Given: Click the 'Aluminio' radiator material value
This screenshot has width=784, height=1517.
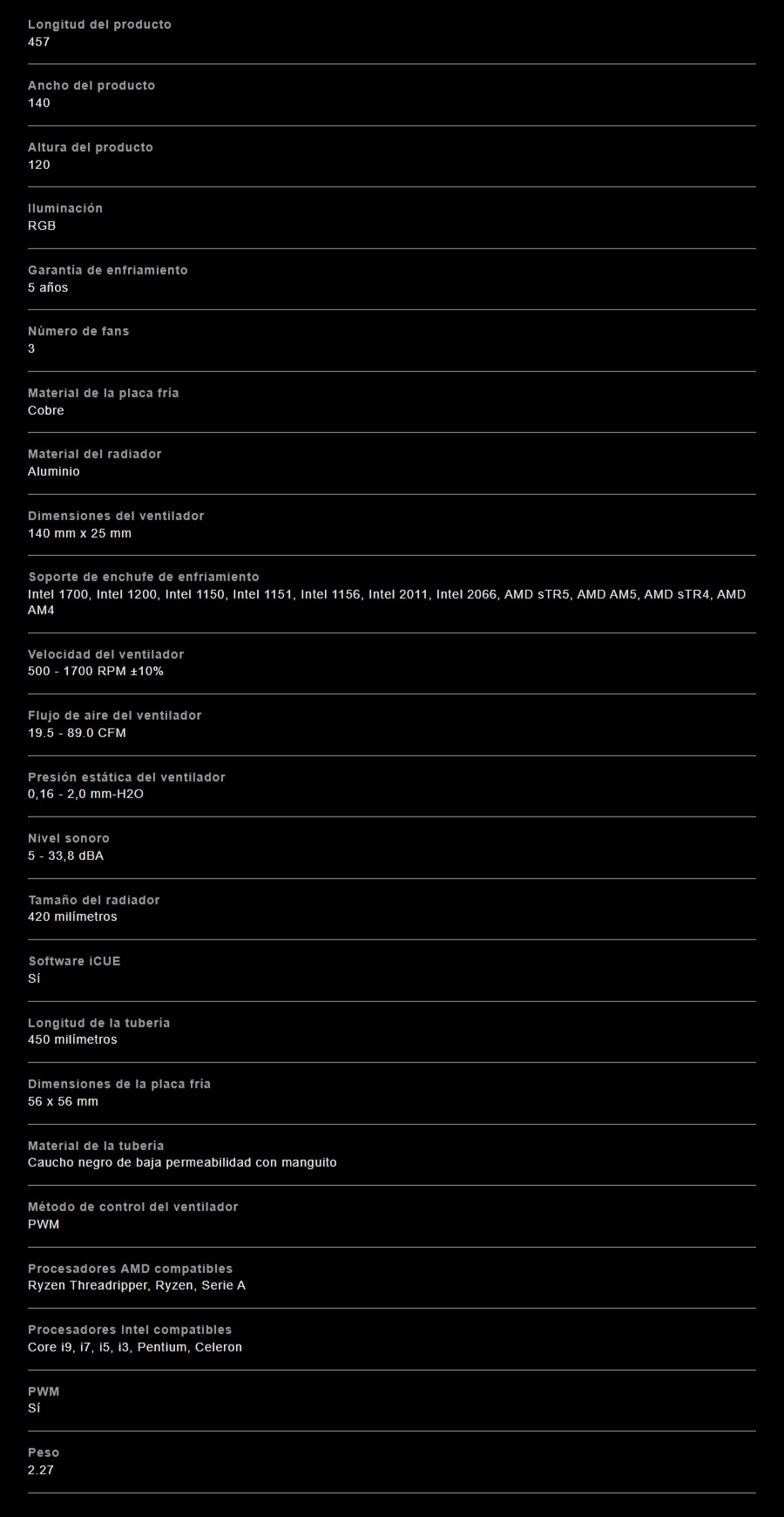Looking at the screenshot, I should [x=54, y=471].
